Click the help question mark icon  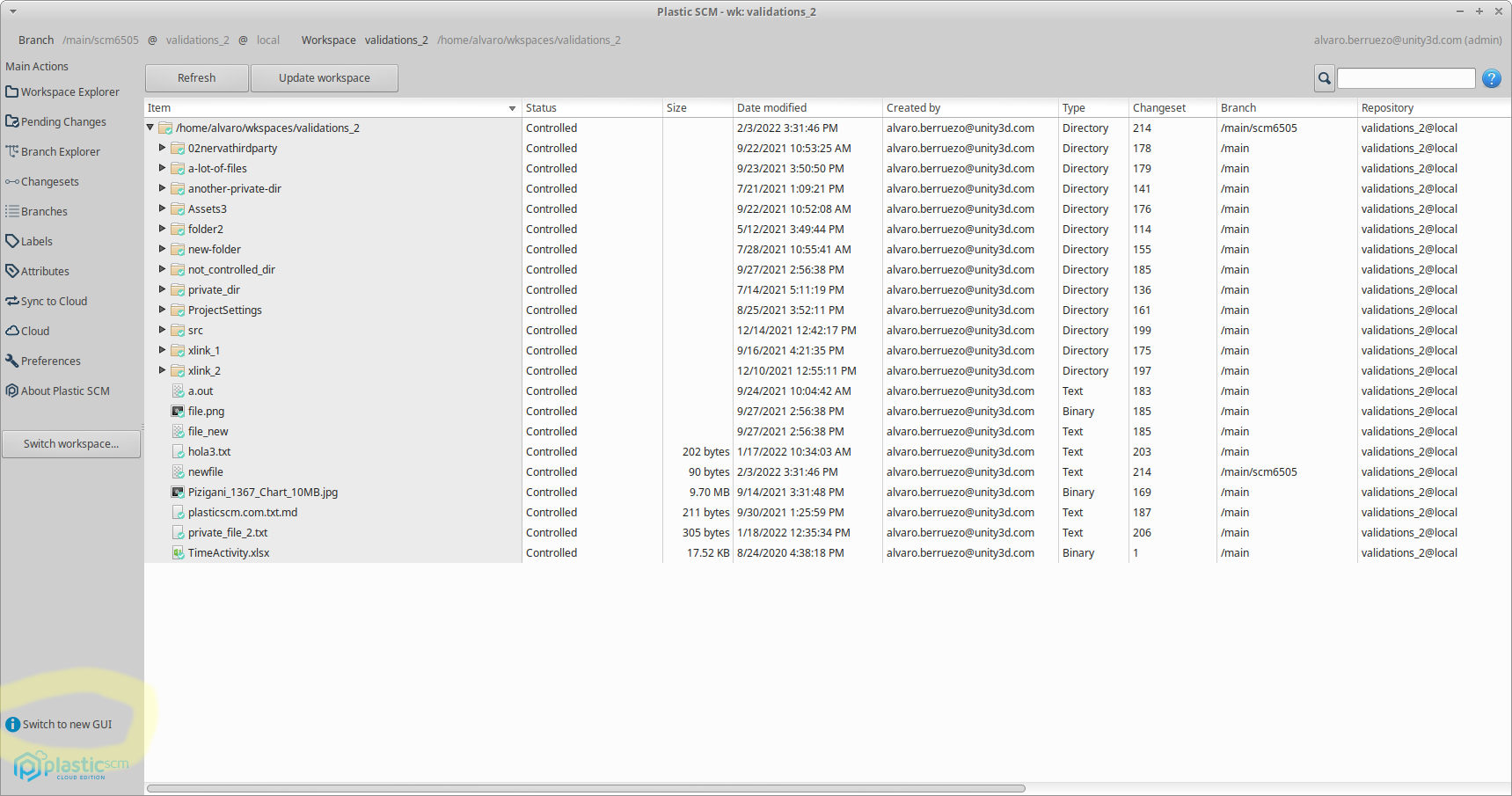pyautogui.click(x=1492, y=78)
